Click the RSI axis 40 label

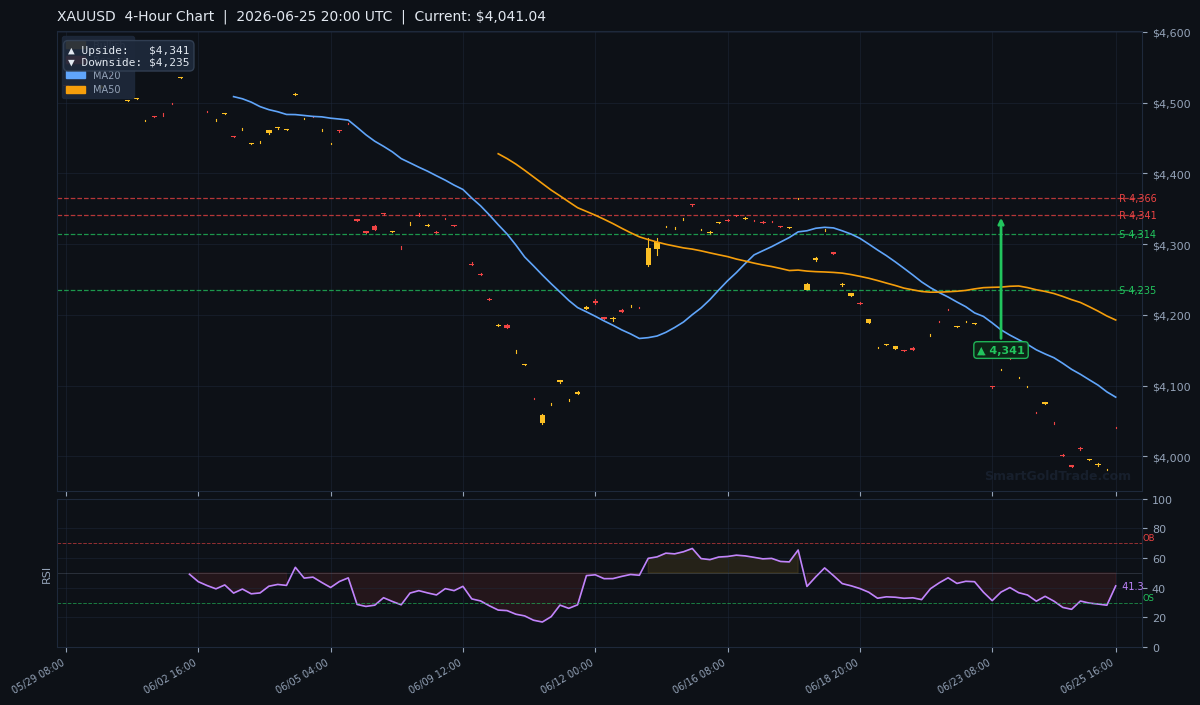tap(1158, 588)
